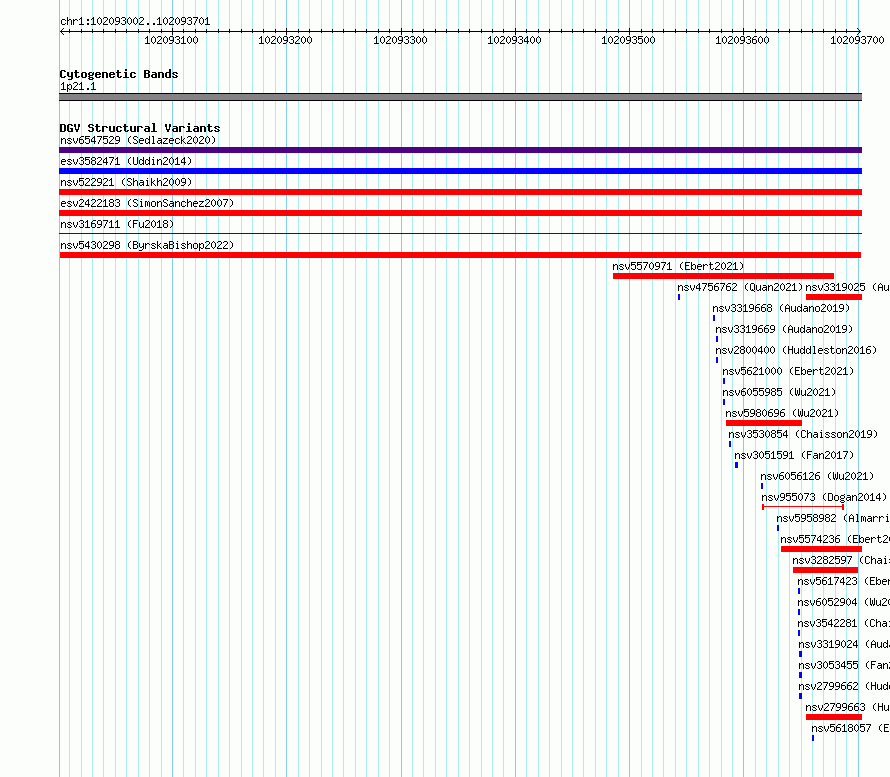
Task: Select nsv5621000 (Ebert2021) label
Action: [x=788, y=371]
